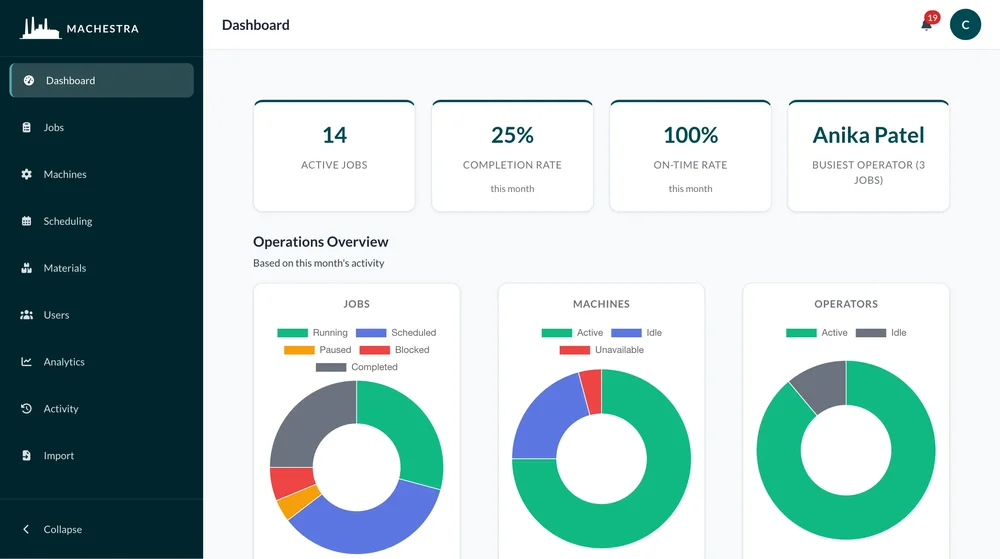Go to Jobs in the sidebar
The height and width of the screenshot is (559, 1000).
pos(101,127)
